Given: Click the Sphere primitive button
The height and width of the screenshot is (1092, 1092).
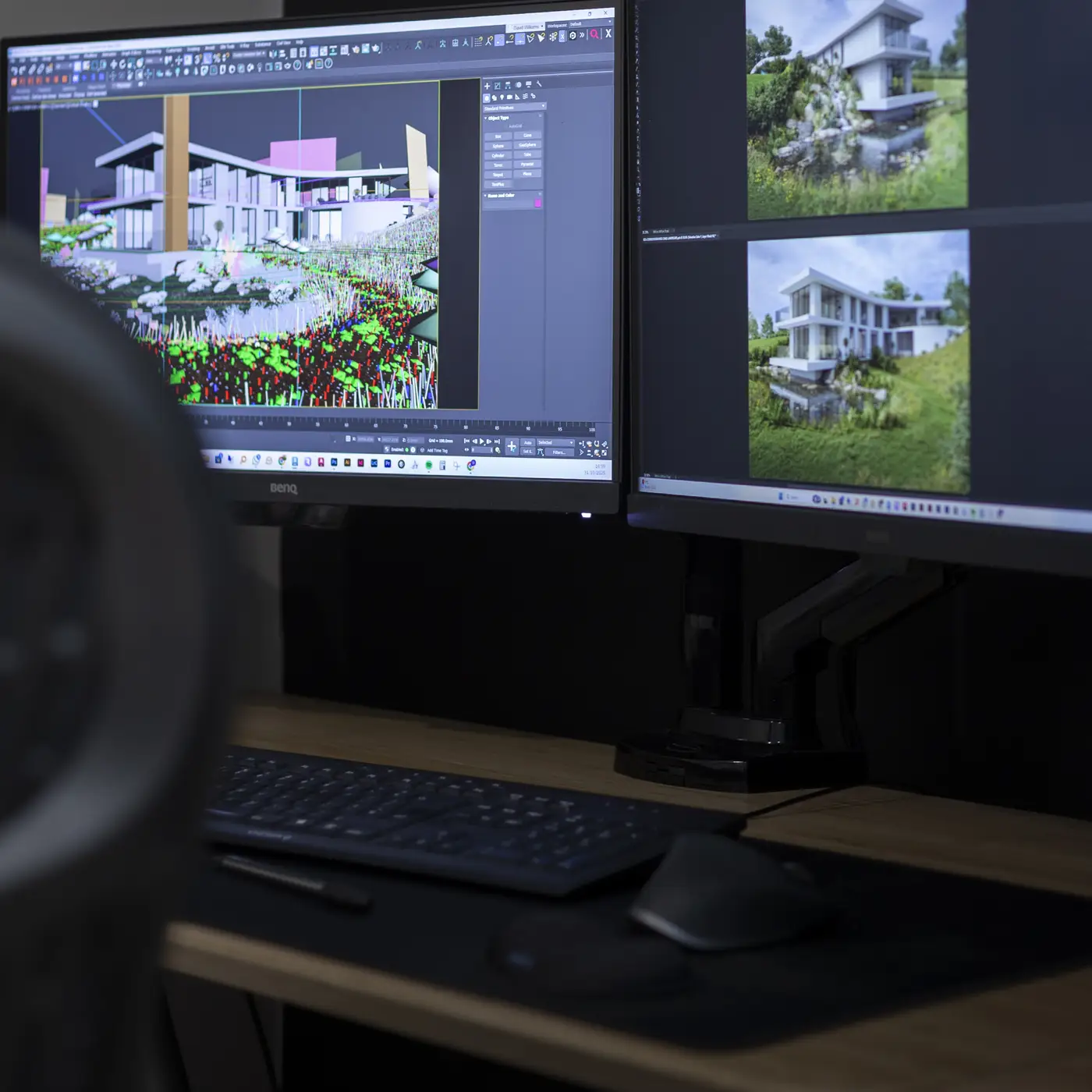Looking at the screenshot, I should [x=498, y=146].
